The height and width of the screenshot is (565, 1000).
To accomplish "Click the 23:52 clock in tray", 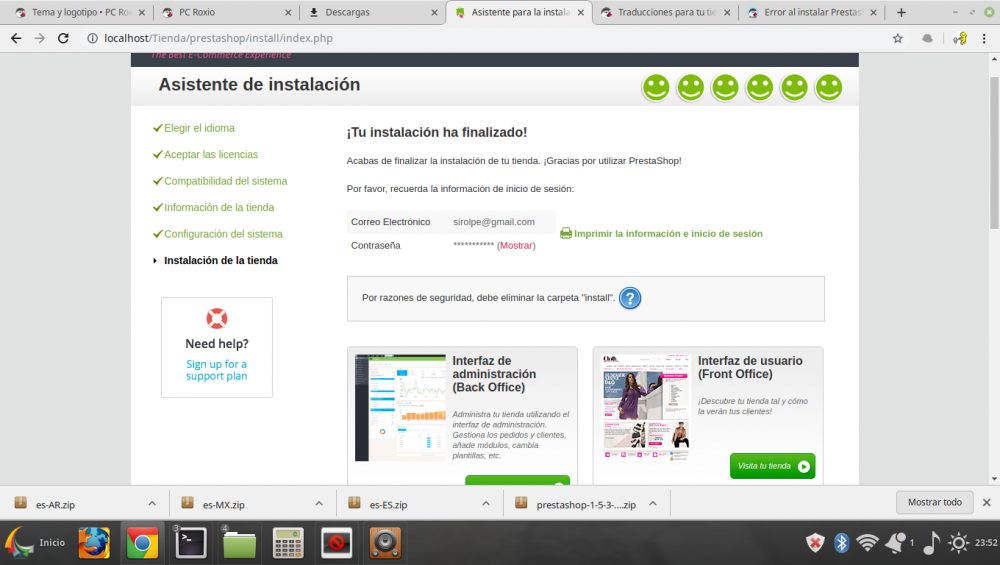I will pos(986,543).
